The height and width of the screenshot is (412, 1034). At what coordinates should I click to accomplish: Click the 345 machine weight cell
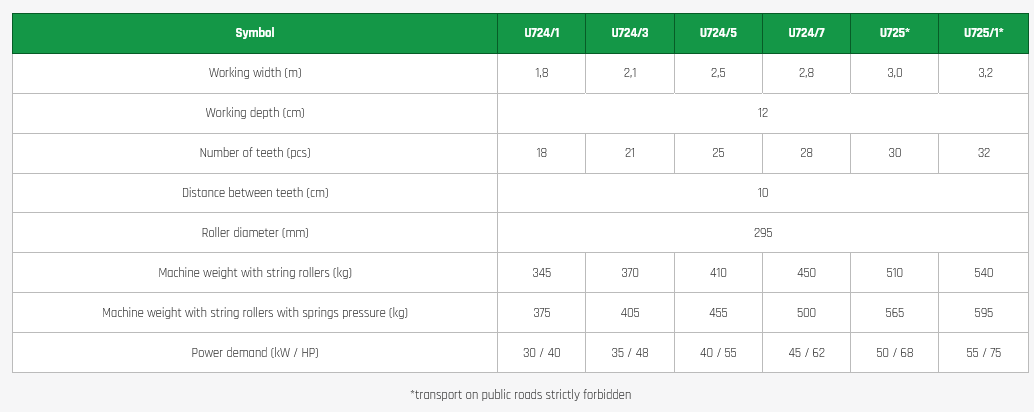coord(541,273)
